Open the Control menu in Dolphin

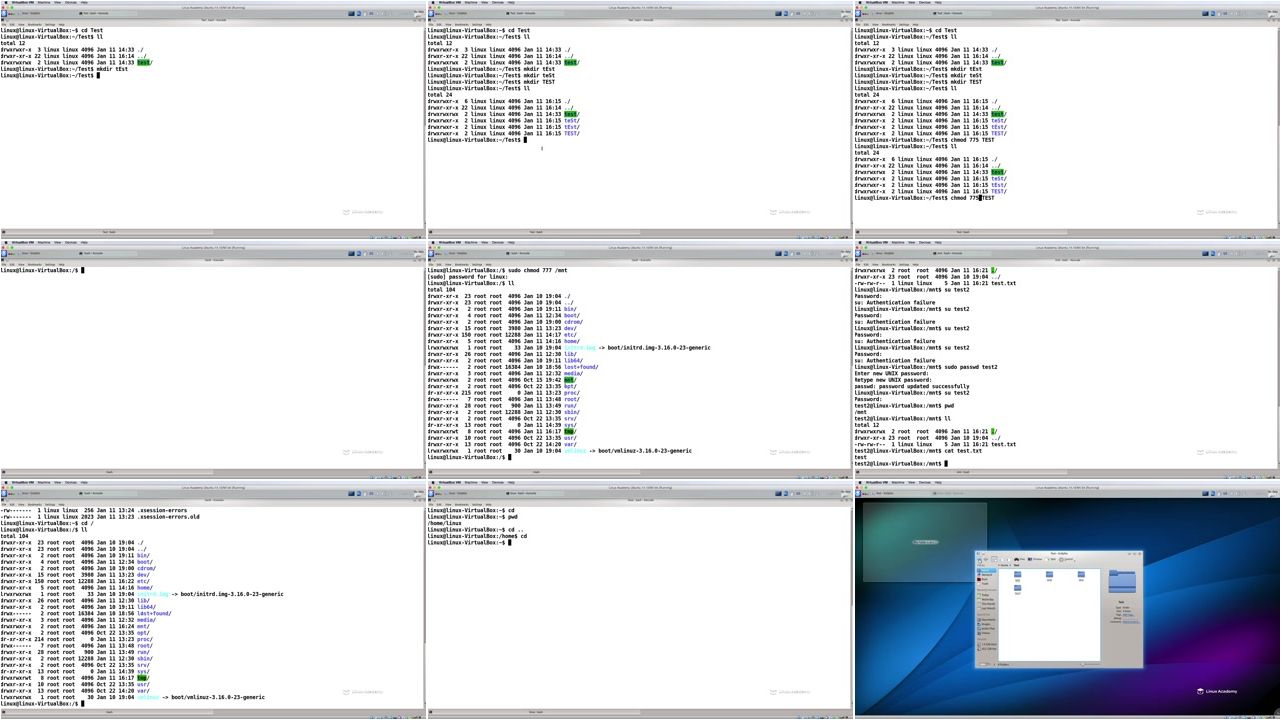tap(1066, 559)
